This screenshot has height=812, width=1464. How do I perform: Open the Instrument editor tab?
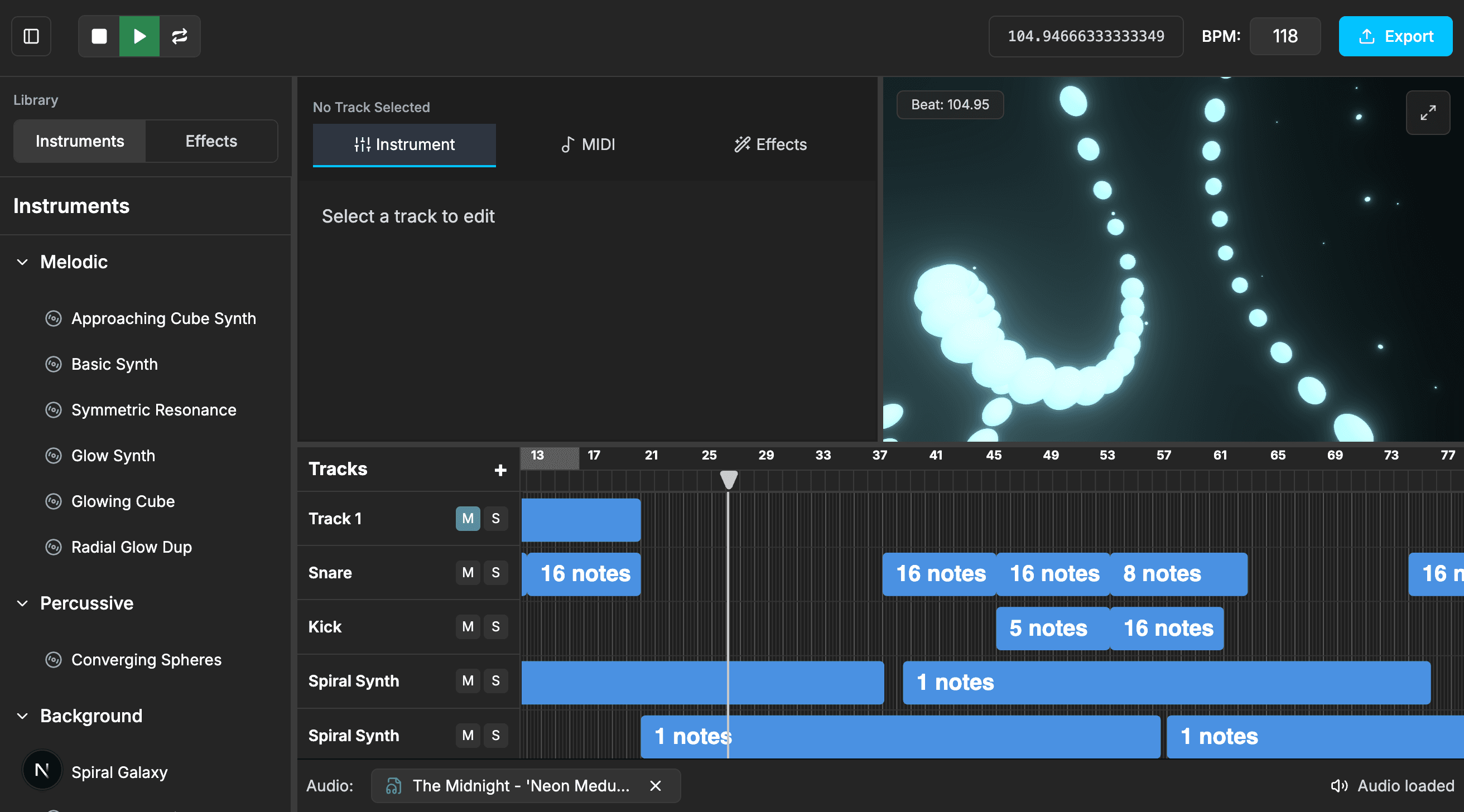[404, 144]
